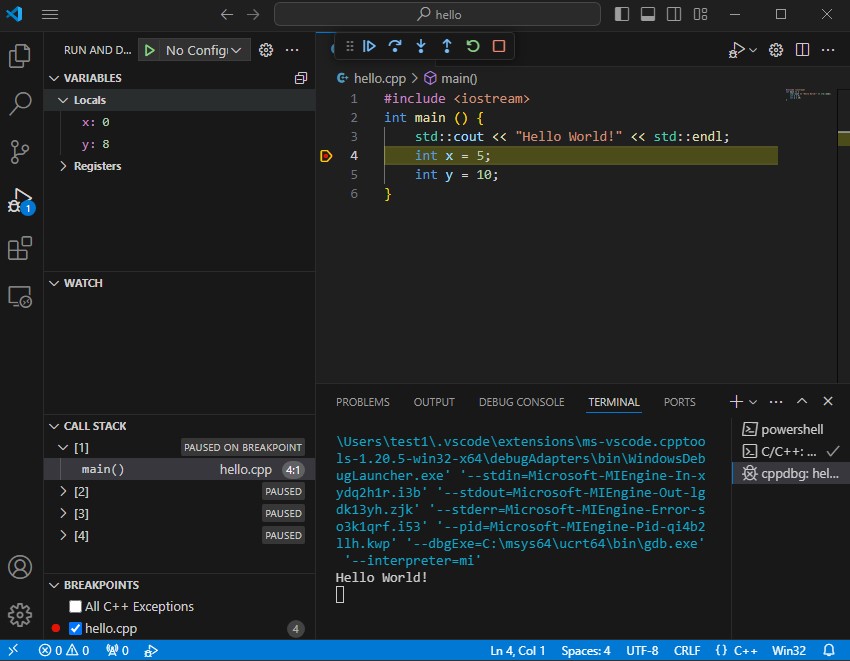Click the Continue debug button

tap(369, 46)
